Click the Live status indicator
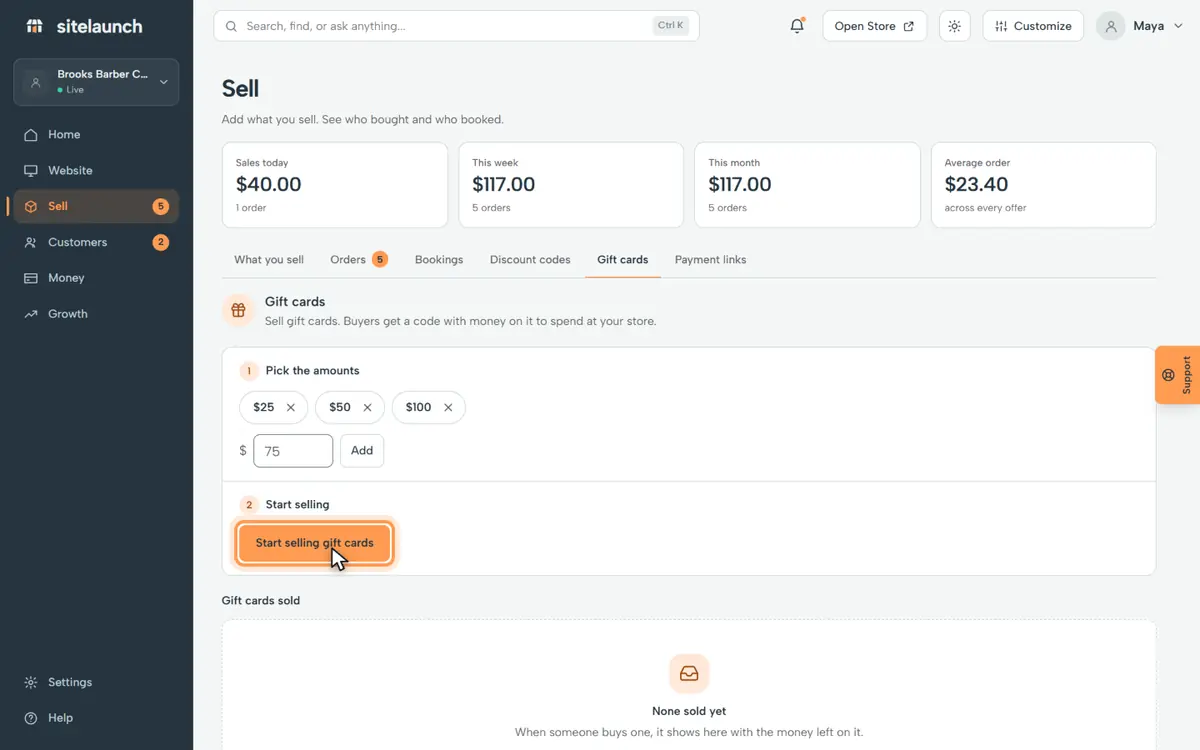The width and height of the screenshot is (1200, 750). pyautogui.click(x=71, y=90)
